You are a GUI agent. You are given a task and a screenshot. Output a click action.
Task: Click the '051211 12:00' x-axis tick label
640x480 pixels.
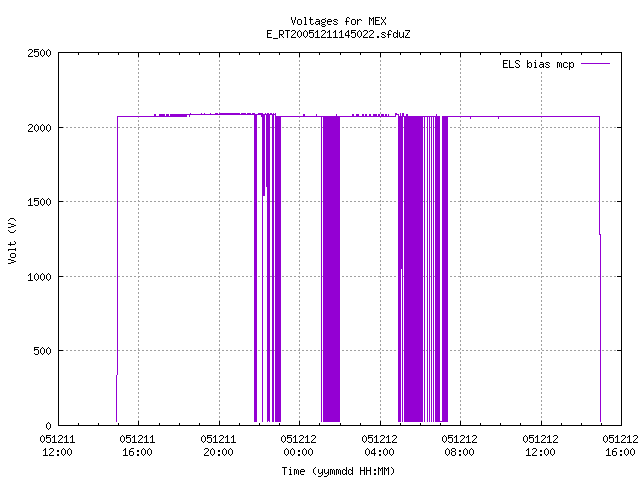click(57, 445)
